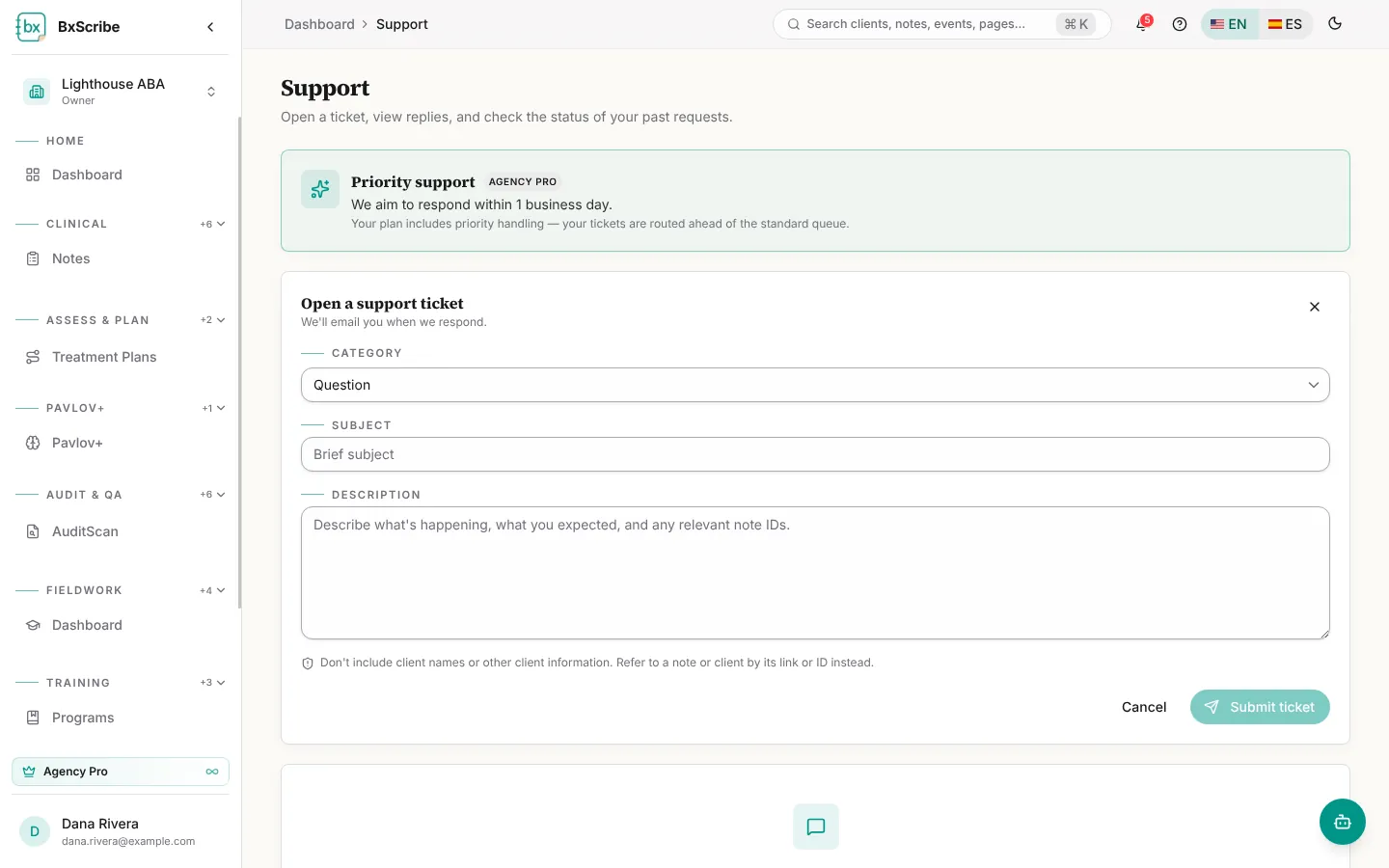The image size is (1389, 868).
Task: Click into the Brief subject field
Action: (815, 454)
